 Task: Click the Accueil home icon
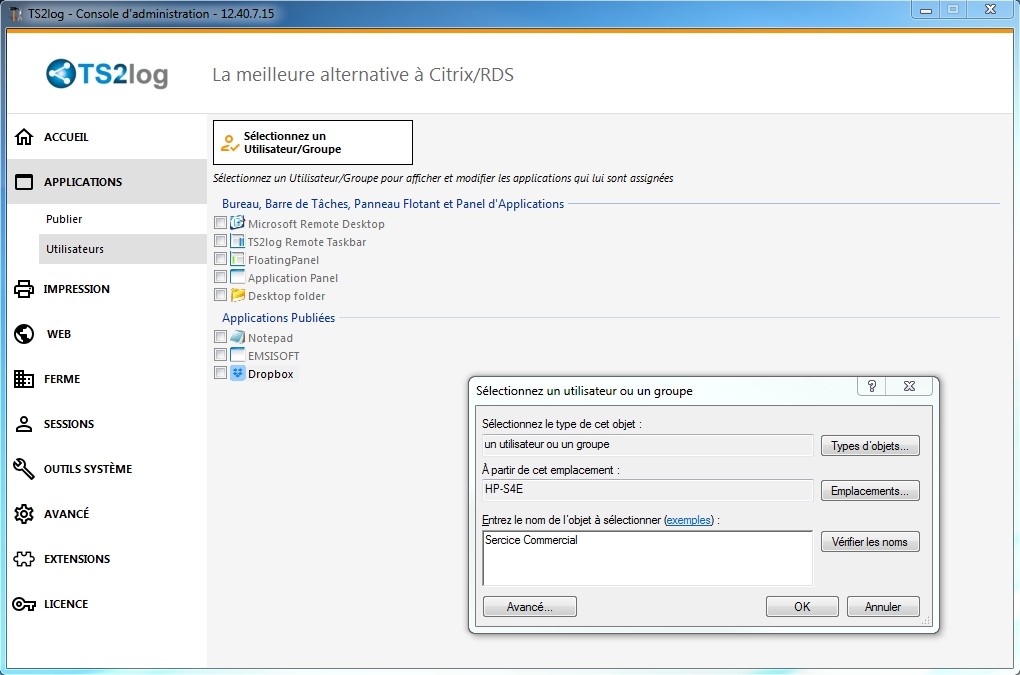24,137
